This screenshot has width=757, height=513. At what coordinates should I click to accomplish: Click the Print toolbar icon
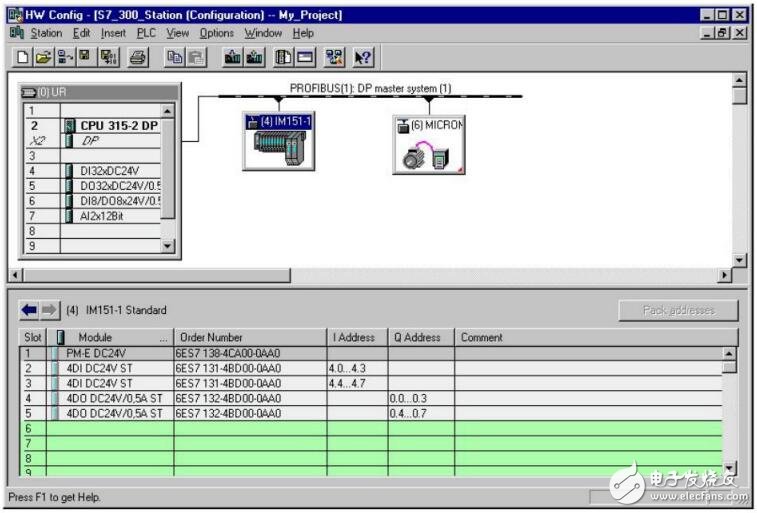(x=134, y=58)
